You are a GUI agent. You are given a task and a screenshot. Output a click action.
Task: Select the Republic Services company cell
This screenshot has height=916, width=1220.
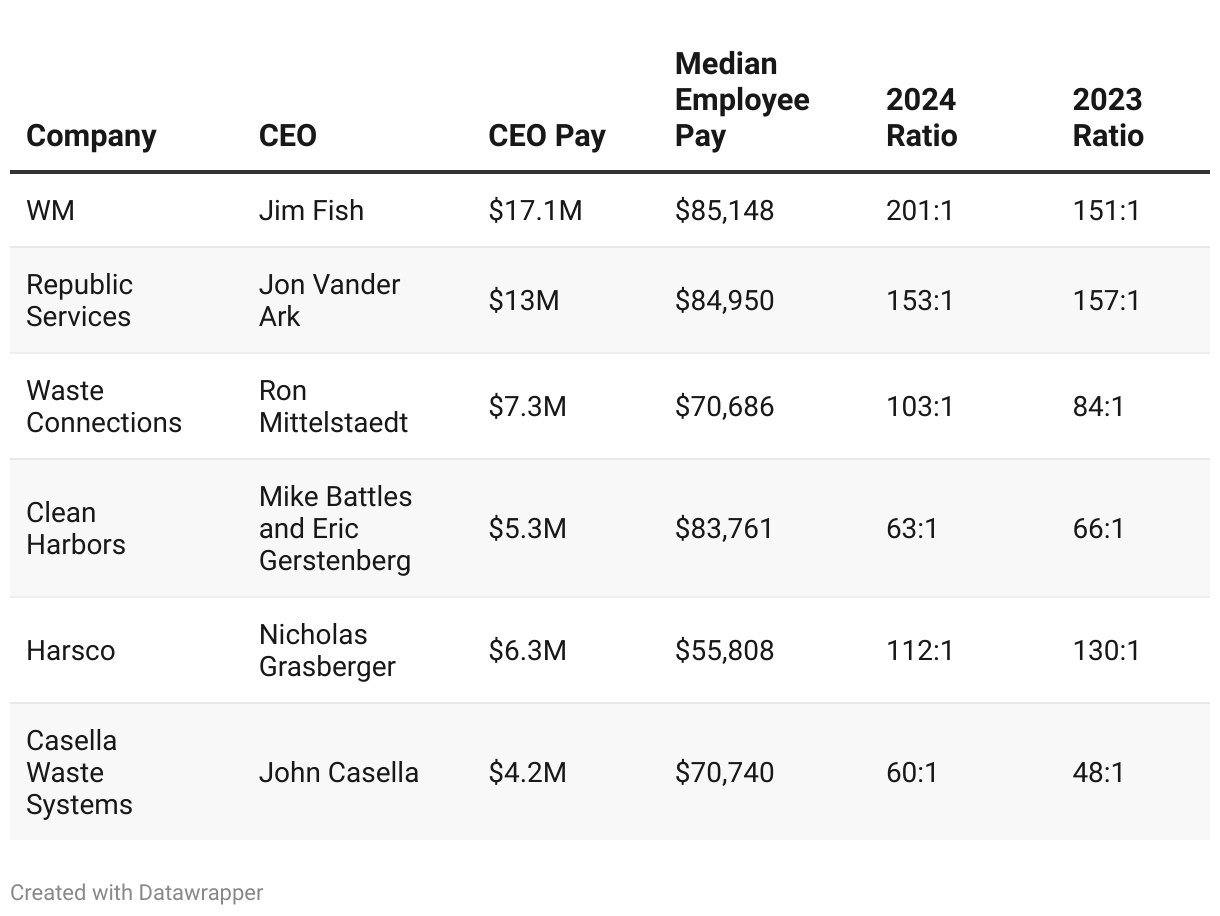click(x=79, y=300)
